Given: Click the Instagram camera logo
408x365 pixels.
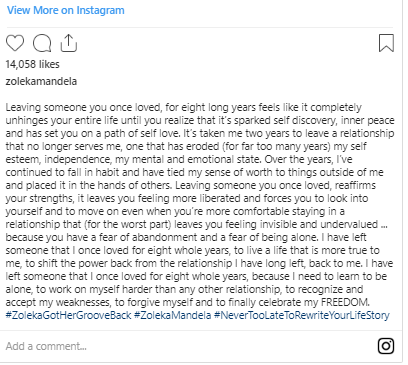Looking at the screenshot, I should pos(386,346).
